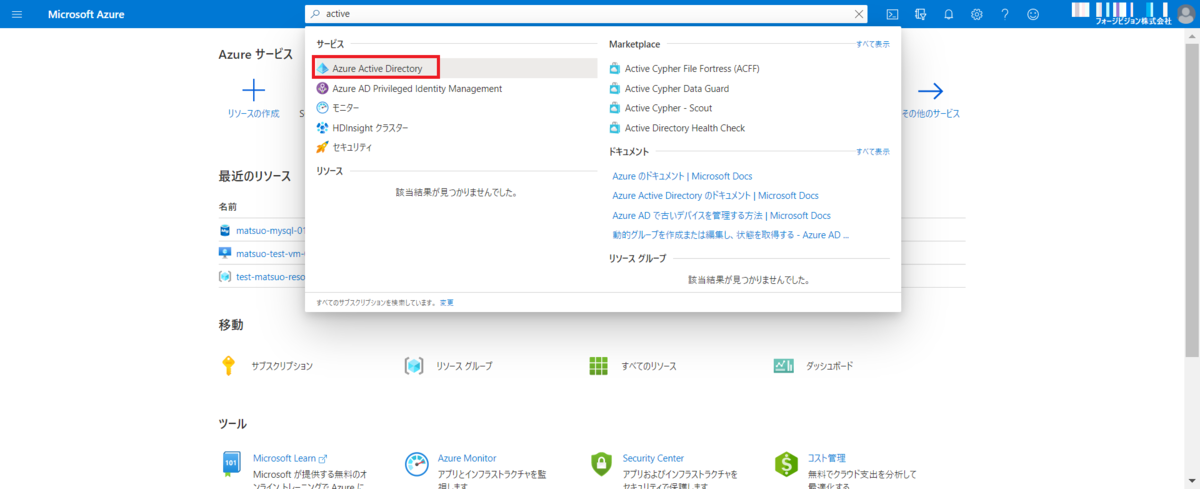Open matsuo-mysql recent resource

point(269,230)
